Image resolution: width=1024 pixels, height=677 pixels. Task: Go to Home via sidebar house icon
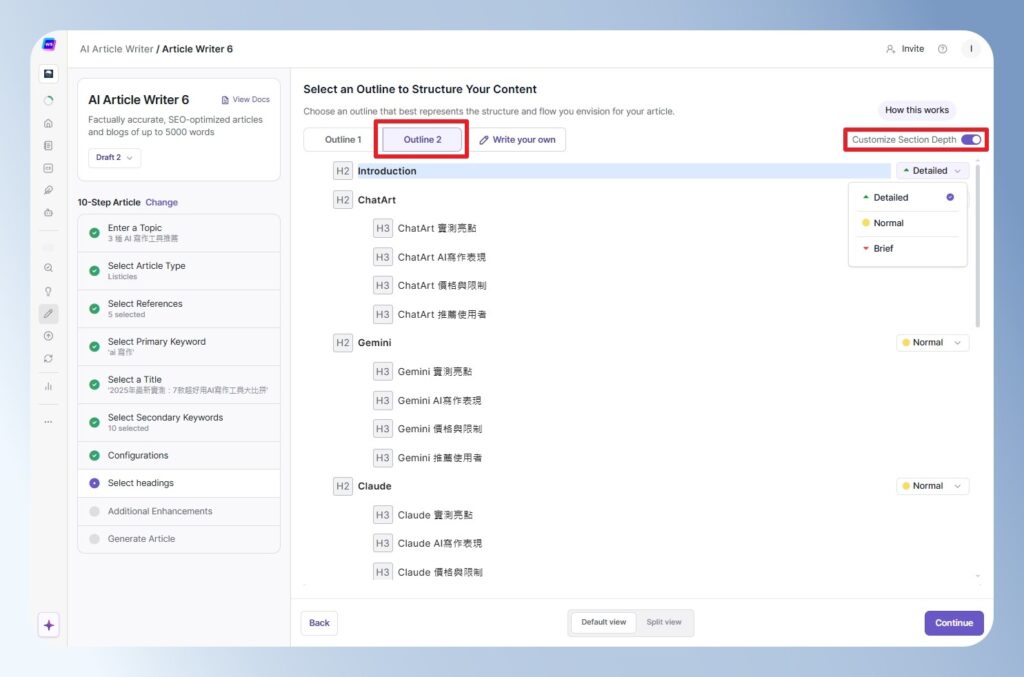click(48, 123)
